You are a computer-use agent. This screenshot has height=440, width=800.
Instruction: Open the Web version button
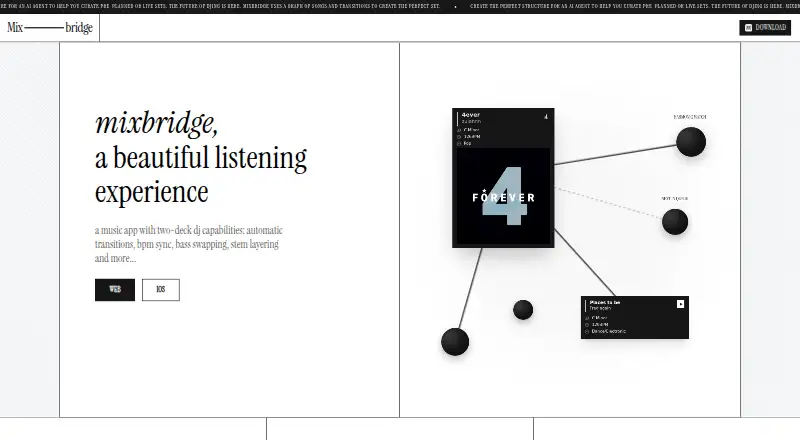tap(115, 289)
